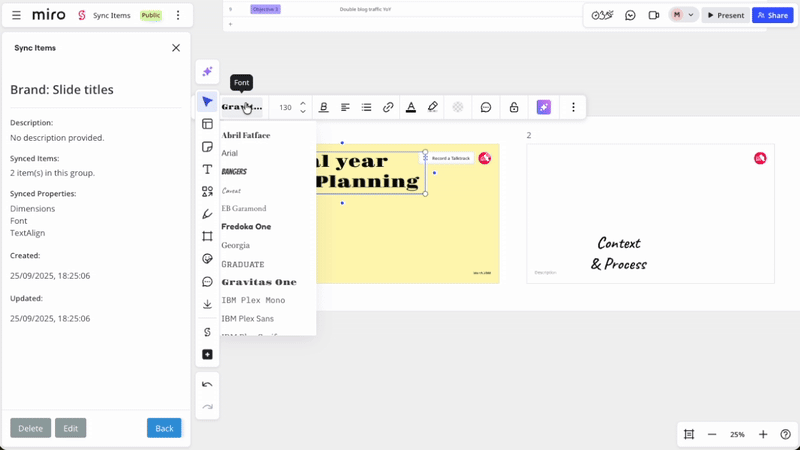Image resolution: width=800 pixels, height=450 pixels.
Task: Click the Undo arrow
Action: [207, 384]
